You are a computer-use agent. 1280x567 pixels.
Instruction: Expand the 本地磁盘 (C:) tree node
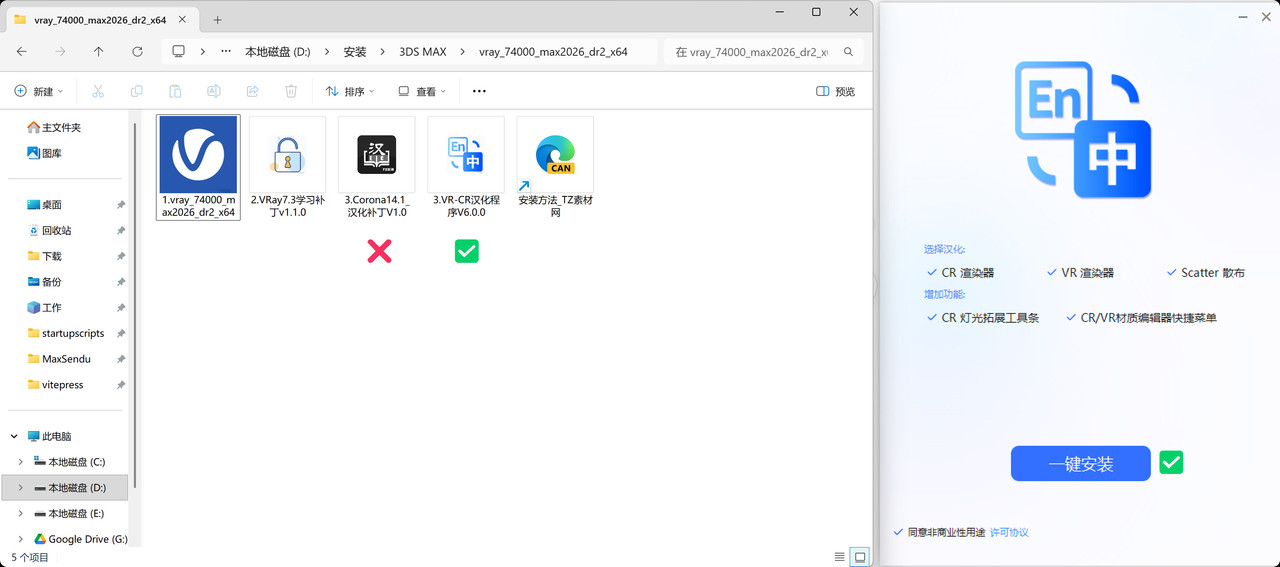point(21,462)
